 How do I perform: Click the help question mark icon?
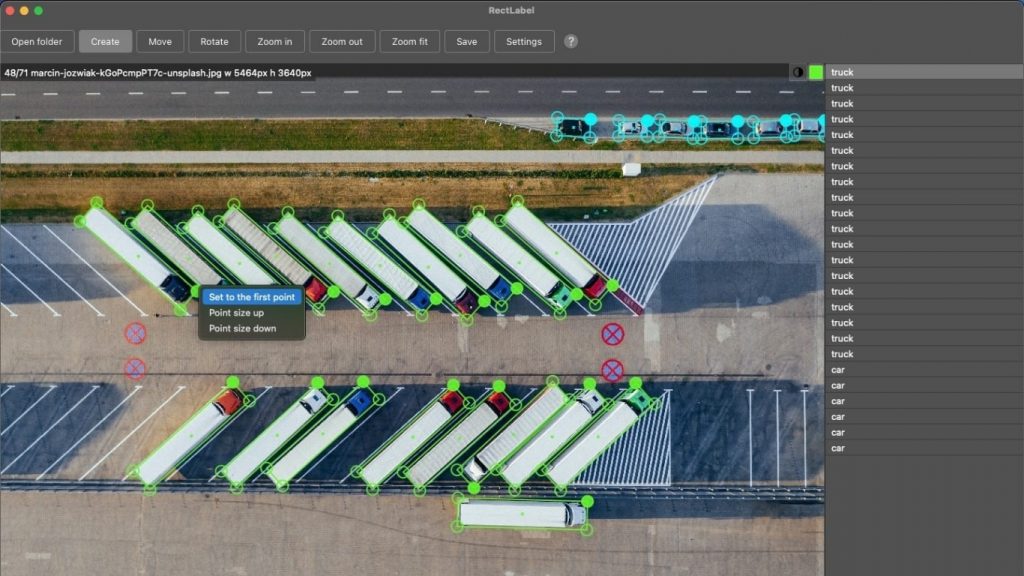(x=571, y=42)
